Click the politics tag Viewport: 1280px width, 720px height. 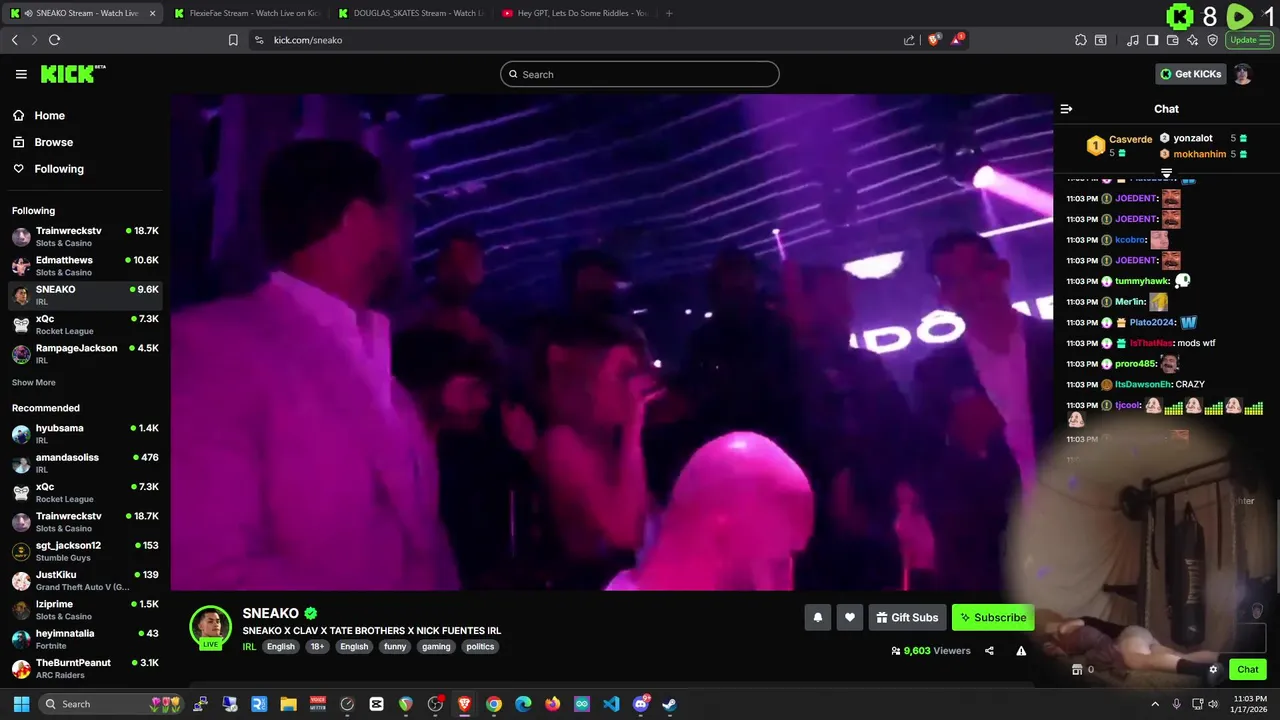[x=480, y=647]
